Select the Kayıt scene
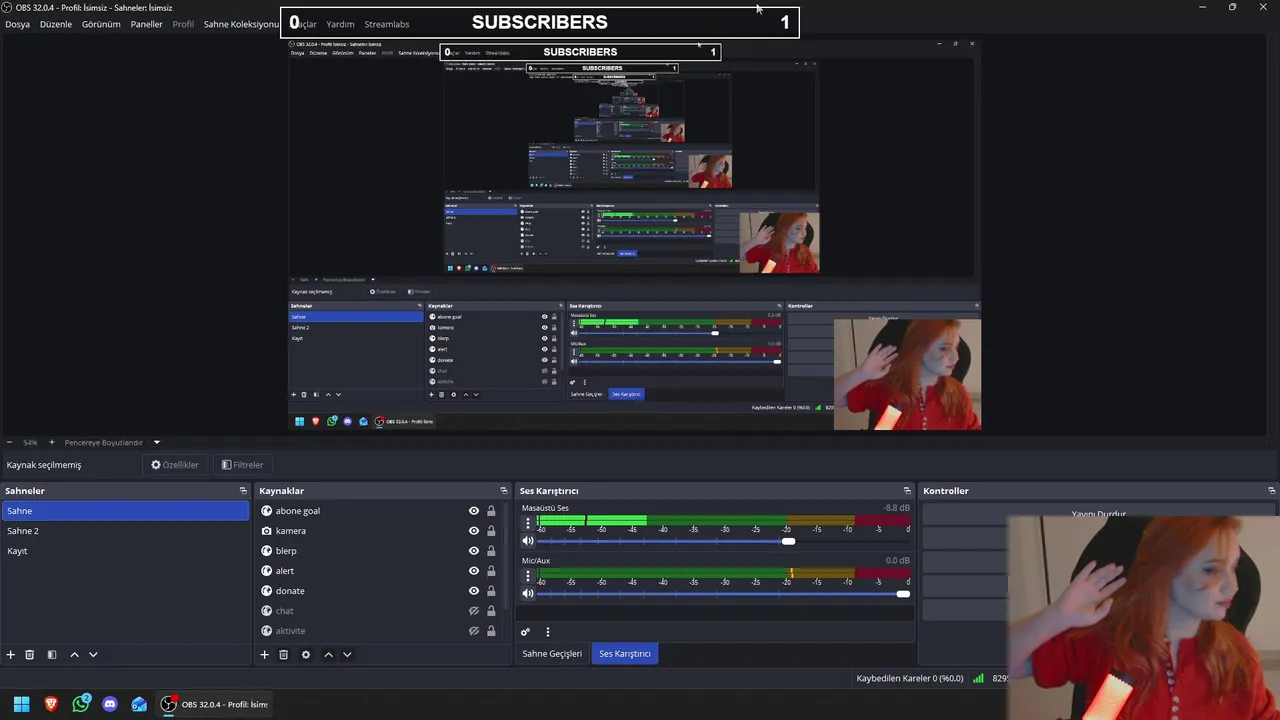The width and height of the screenshot is (1280, 720). [125, 551]
